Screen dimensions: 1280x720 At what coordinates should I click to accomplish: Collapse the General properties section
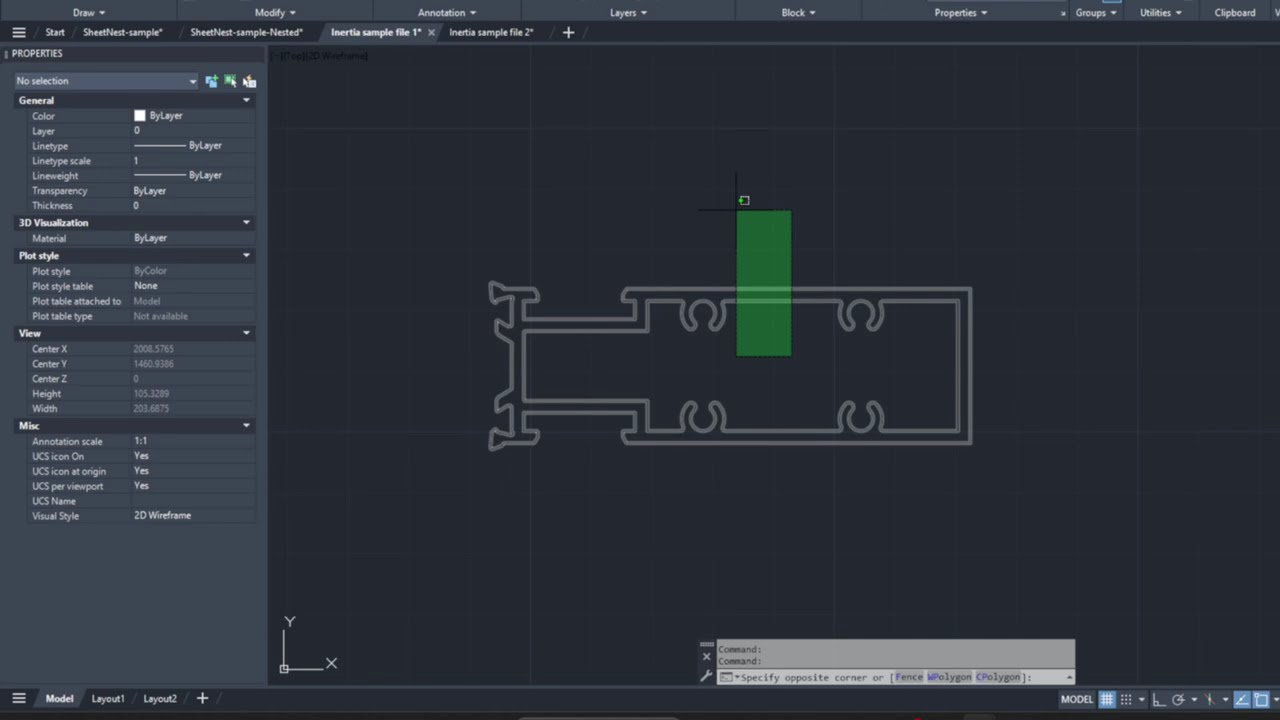pos(246,100)
